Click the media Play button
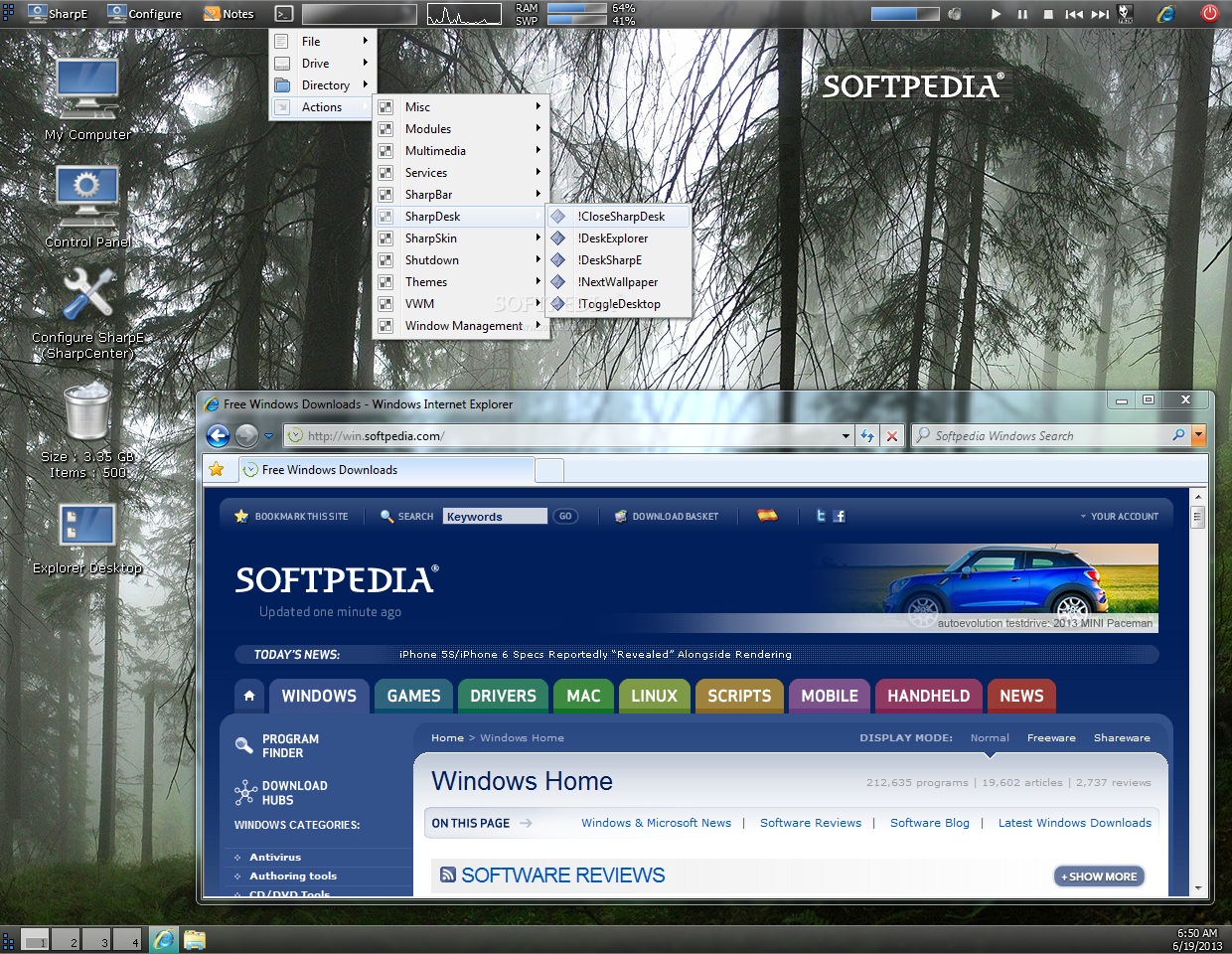The image size is (1232, 954). click(997, 14)
